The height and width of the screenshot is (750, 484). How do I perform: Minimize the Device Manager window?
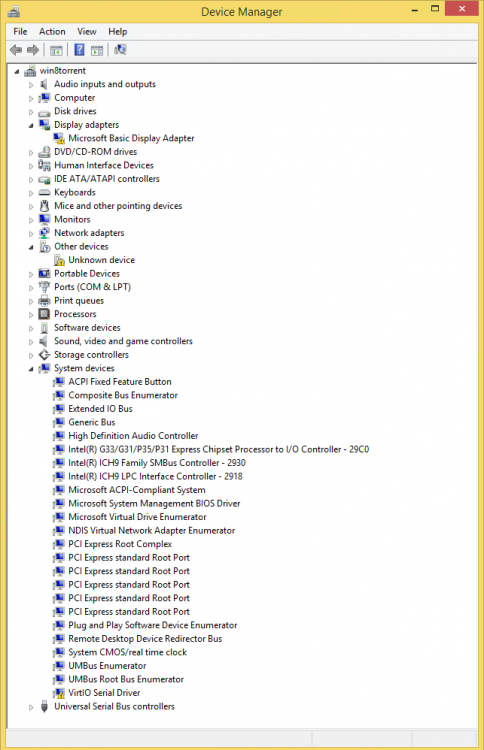pyautogui.click(x=415, y=9)
